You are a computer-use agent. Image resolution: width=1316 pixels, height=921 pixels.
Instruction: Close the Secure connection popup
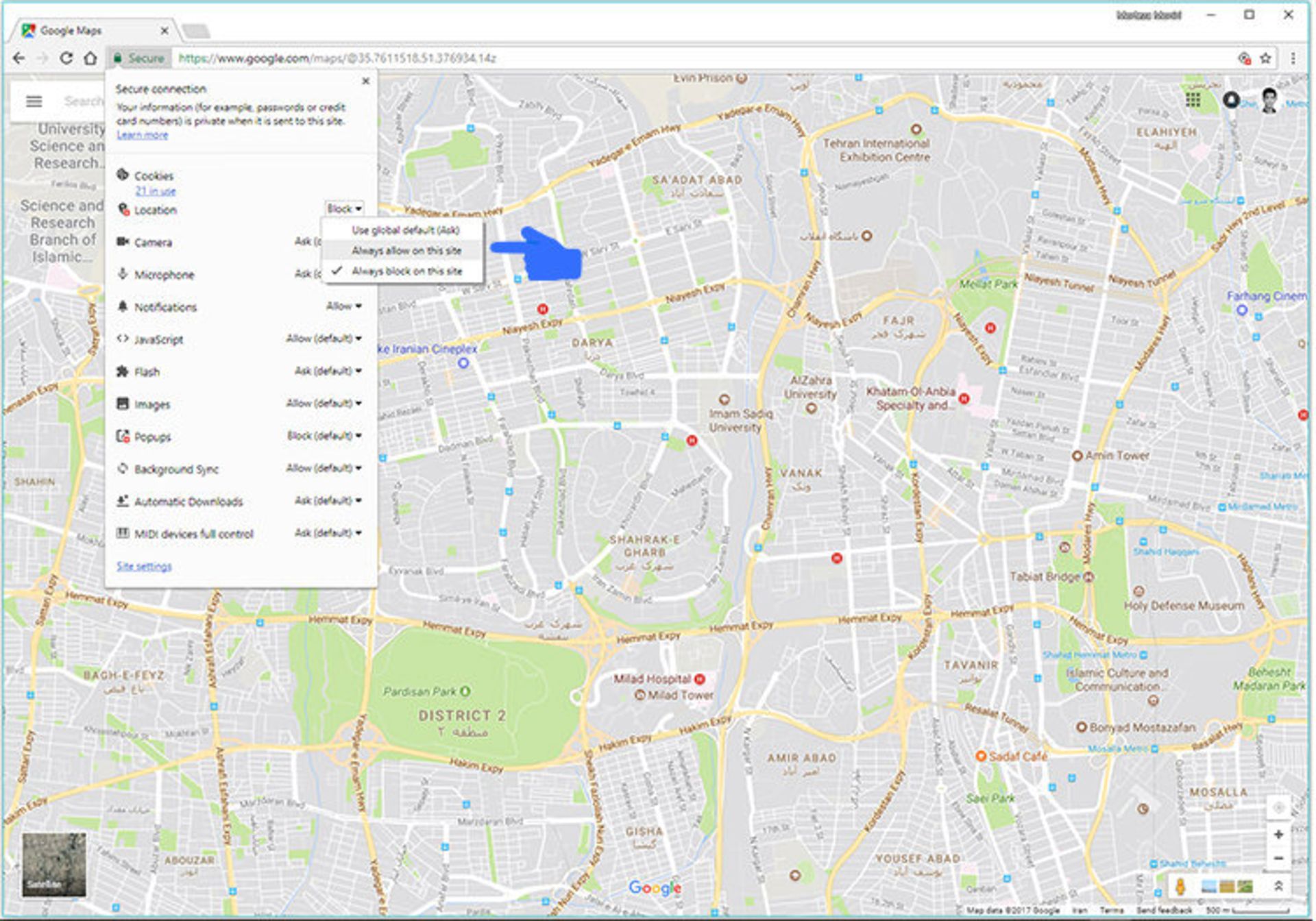(x=366, y=81)
